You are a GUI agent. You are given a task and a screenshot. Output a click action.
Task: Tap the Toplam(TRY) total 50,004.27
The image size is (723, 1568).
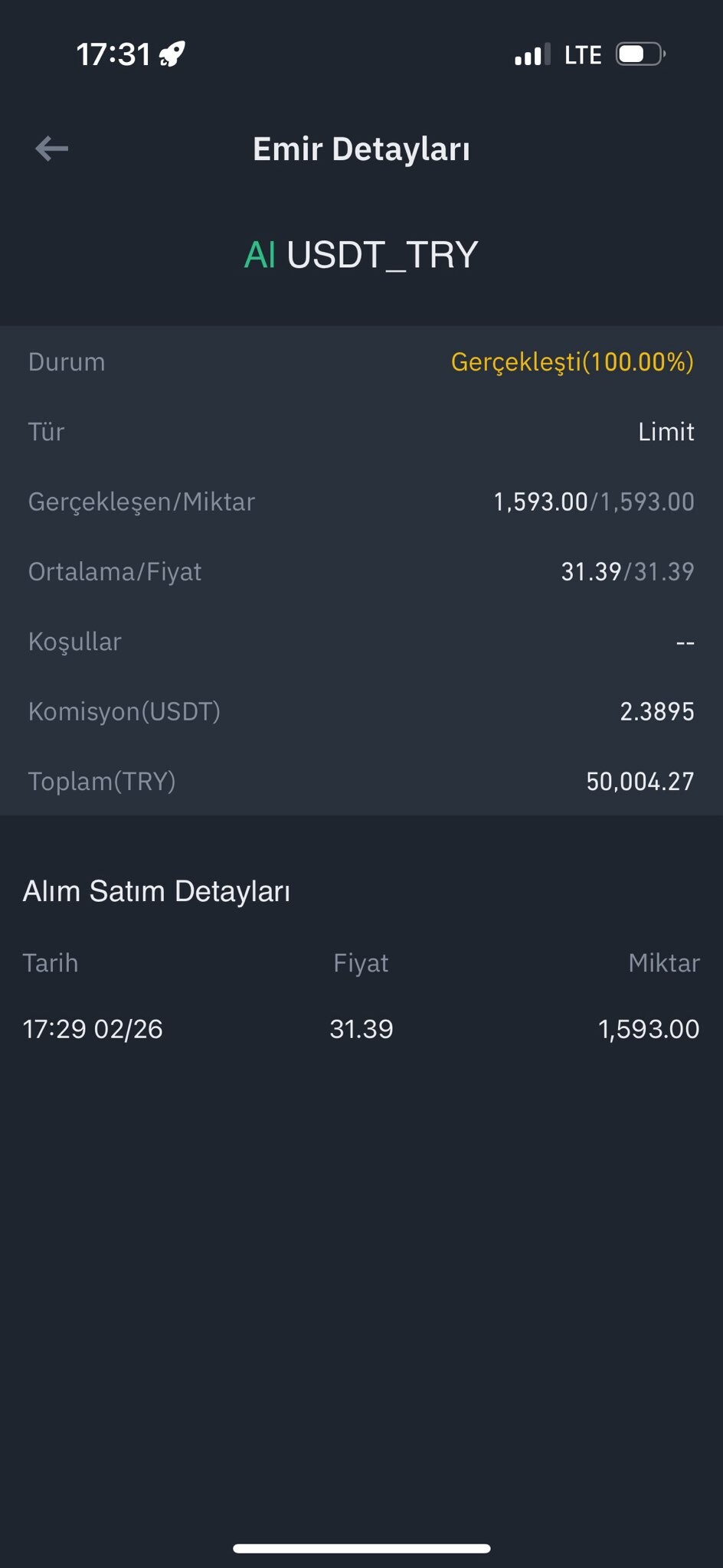pyautogui.click(x=640, y=782)
